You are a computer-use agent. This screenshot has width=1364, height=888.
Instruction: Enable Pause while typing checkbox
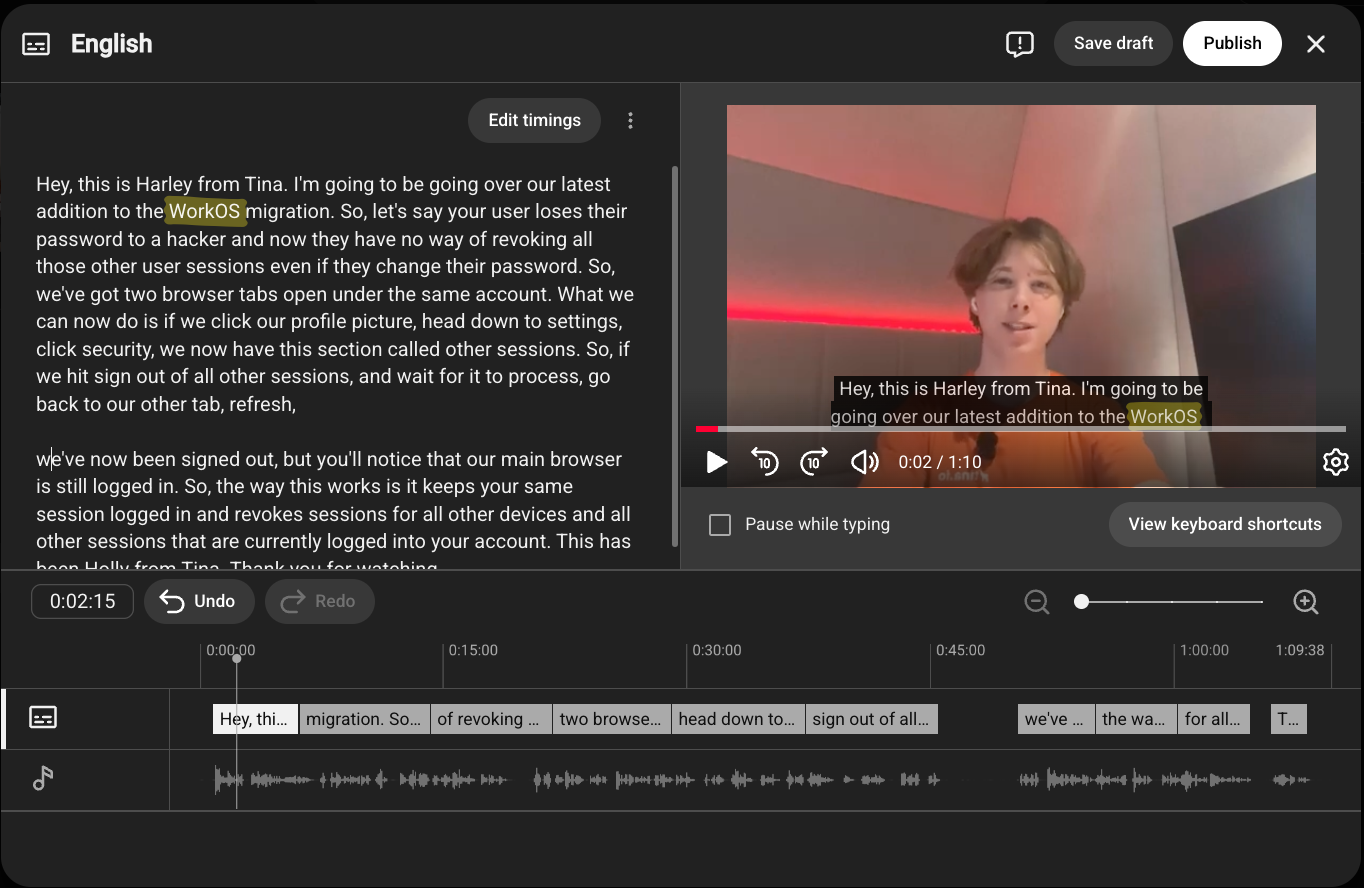[x=720, y=525]
